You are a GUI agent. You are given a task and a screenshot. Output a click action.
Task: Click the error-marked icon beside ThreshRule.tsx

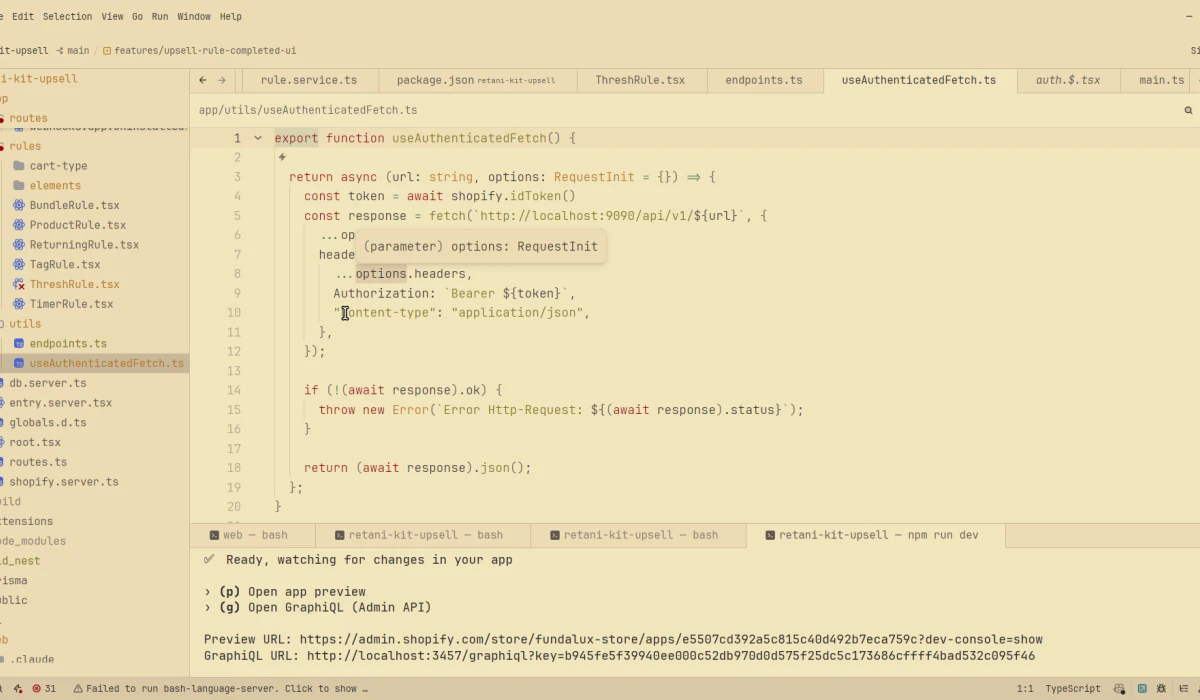19,284
